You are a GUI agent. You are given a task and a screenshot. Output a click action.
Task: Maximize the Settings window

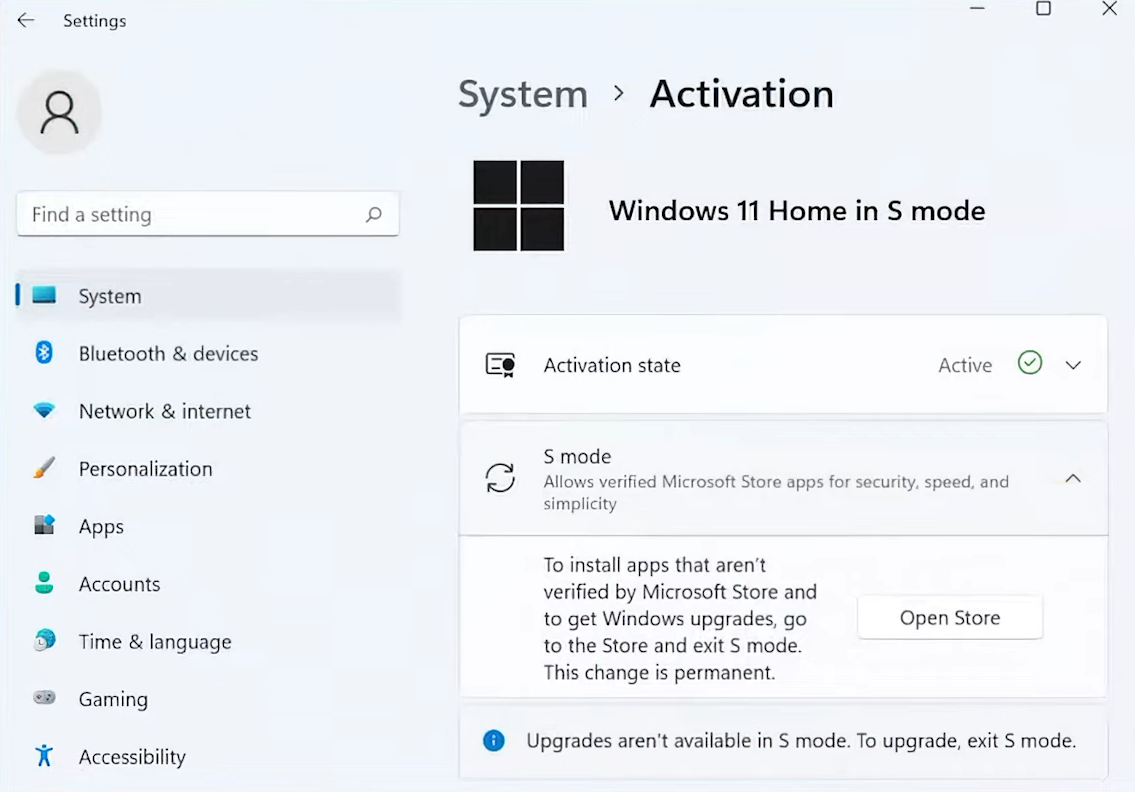1043,9
